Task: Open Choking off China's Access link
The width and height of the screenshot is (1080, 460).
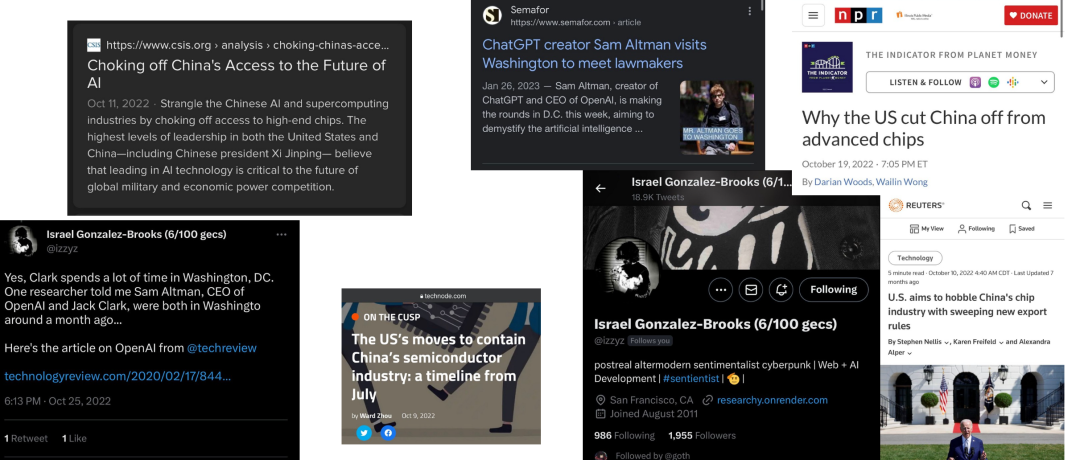Action: tap(236, 74)
